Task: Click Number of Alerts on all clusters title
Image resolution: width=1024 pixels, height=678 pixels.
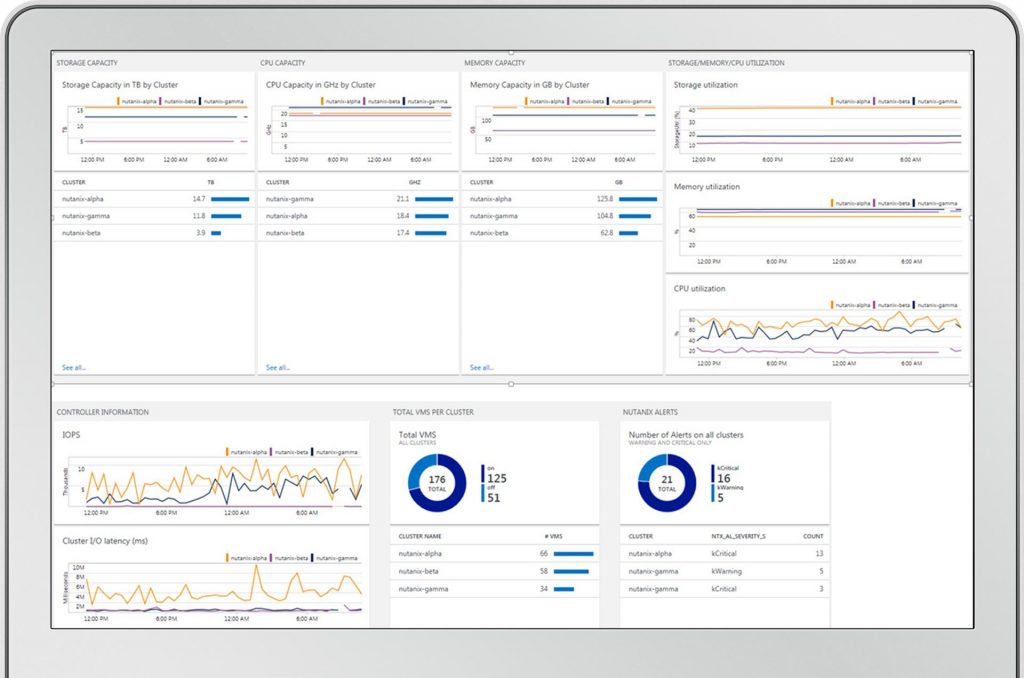Action: coord(686,434)
